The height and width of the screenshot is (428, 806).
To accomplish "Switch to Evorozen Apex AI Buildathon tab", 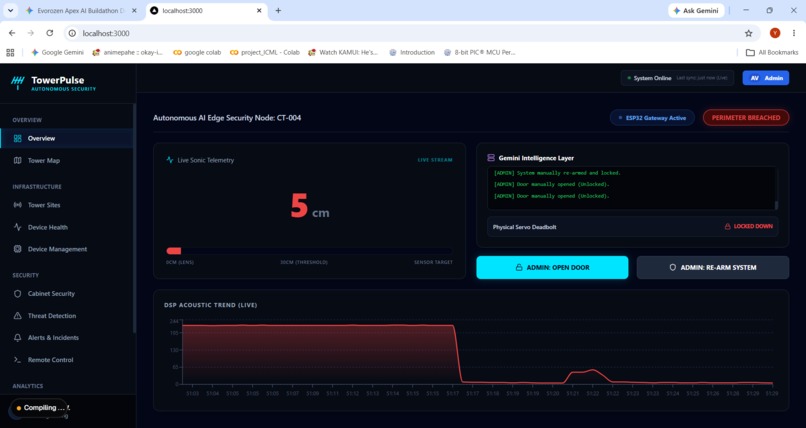I will coord(81,10).
